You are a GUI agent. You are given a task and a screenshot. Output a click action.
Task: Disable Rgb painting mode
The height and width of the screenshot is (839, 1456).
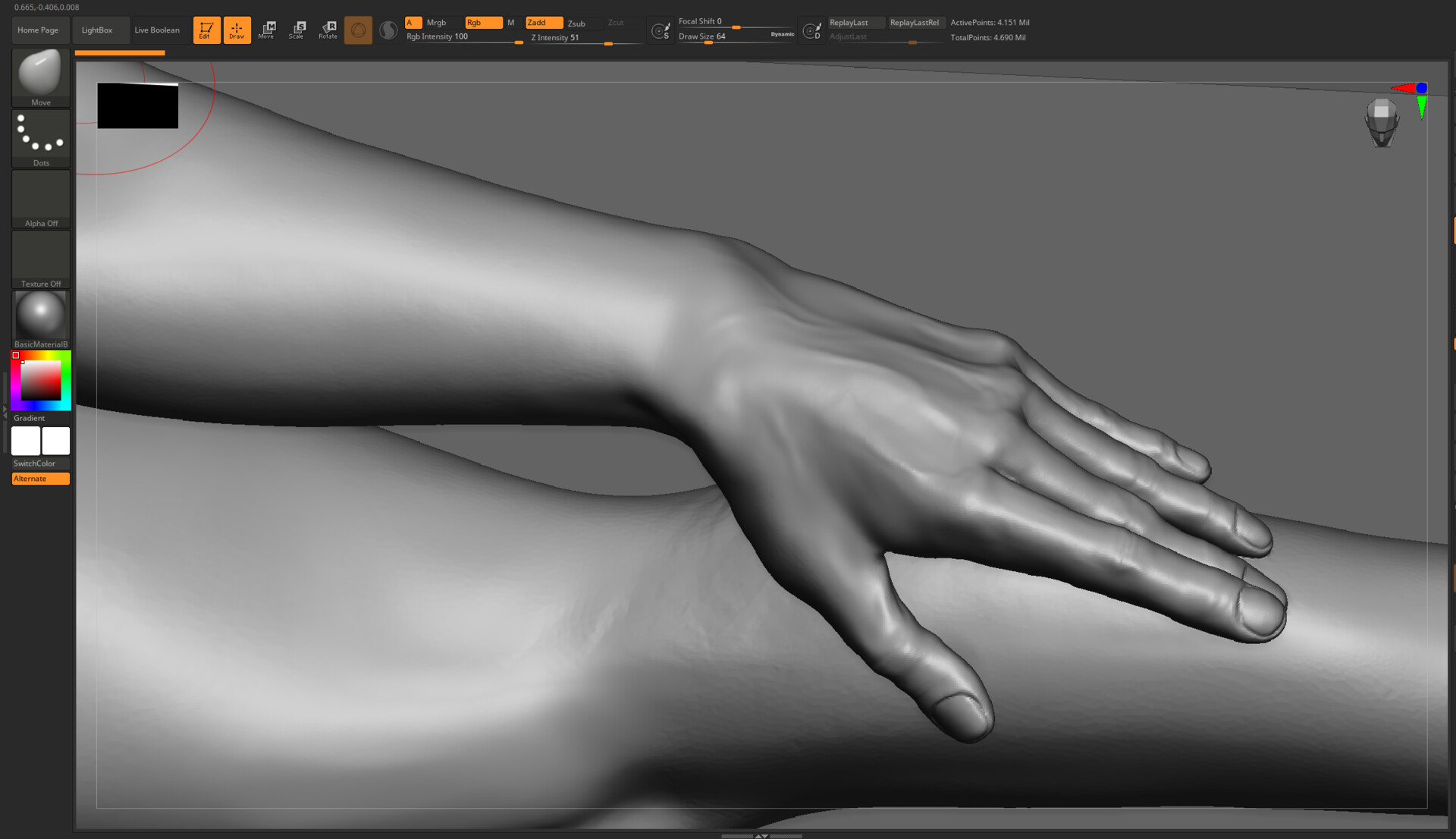(484, 23)
